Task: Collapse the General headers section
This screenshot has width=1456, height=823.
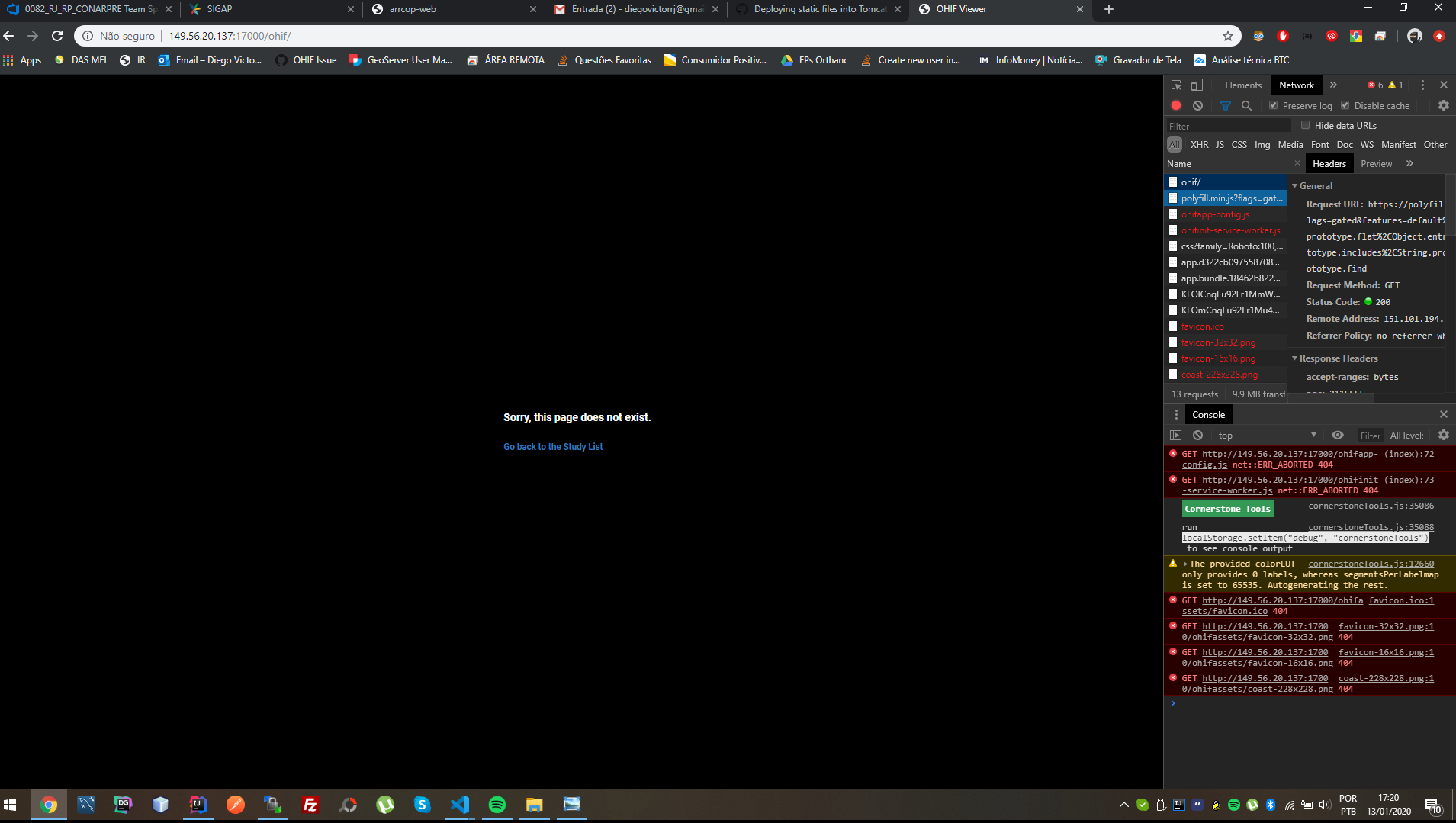Action: pos(1294,185)
